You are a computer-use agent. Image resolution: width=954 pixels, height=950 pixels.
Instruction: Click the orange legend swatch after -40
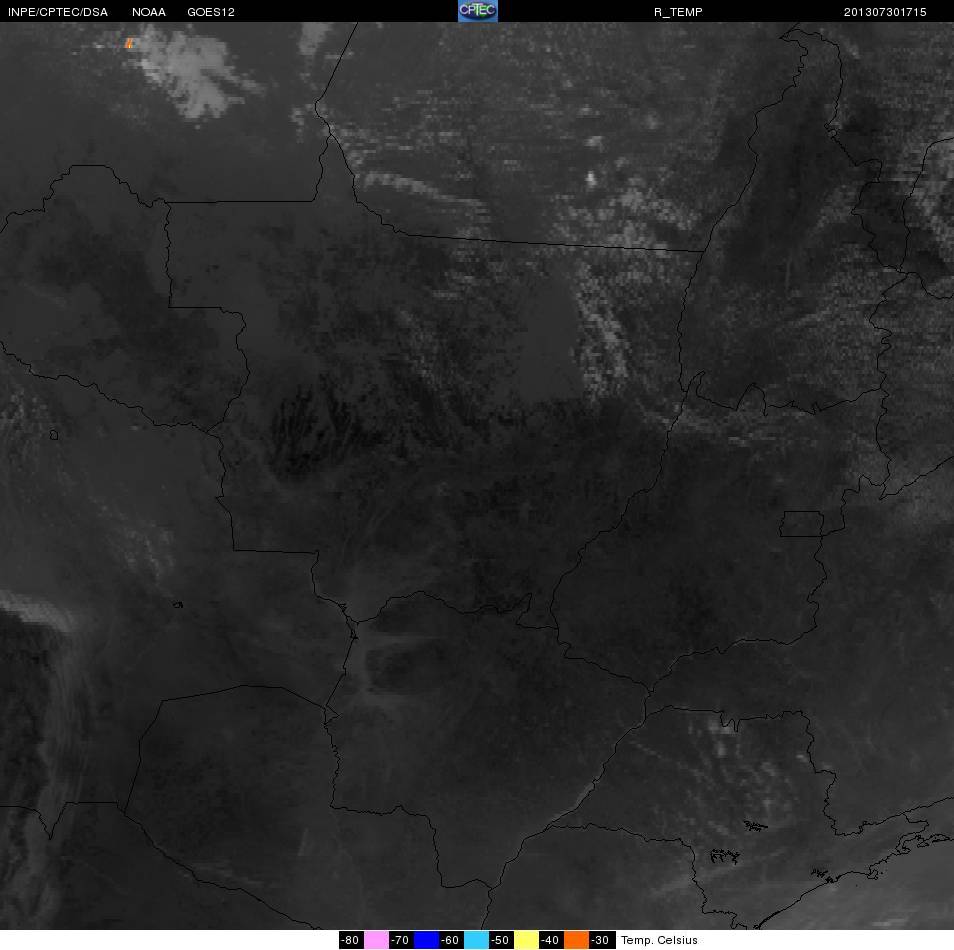coord(577,940)
